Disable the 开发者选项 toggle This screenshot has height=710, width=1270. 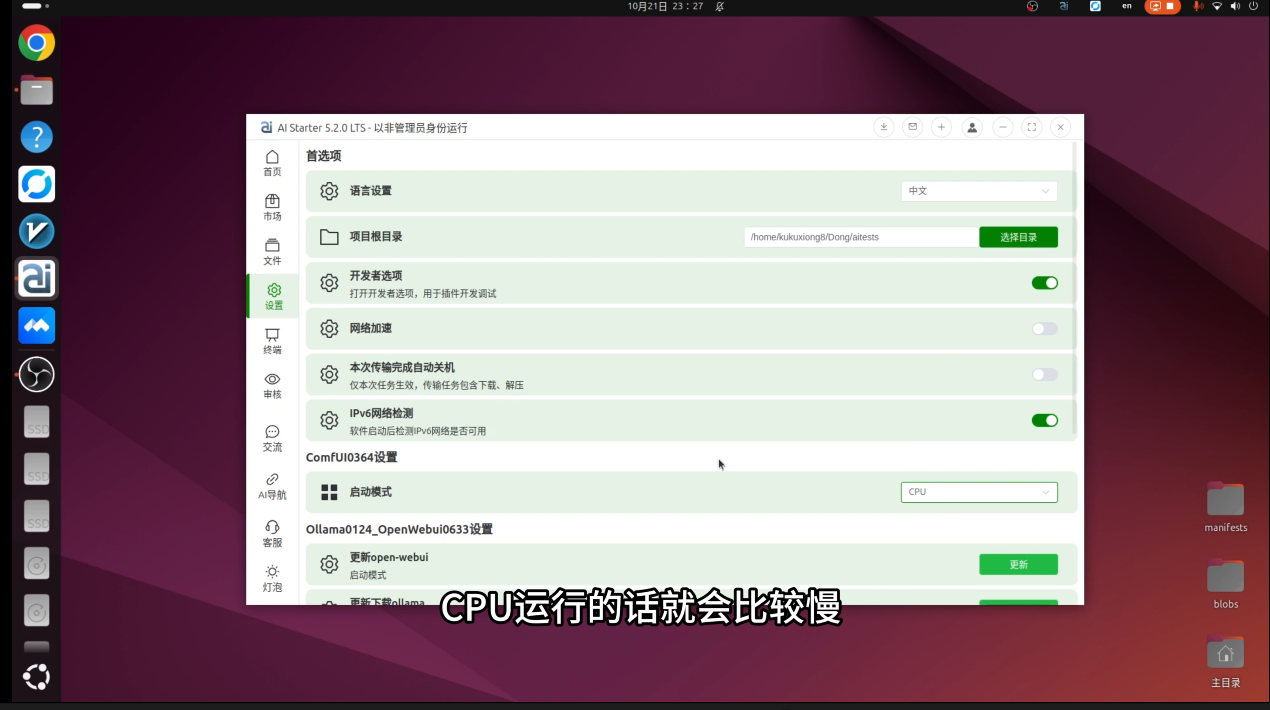click(x=1045, y=283)
